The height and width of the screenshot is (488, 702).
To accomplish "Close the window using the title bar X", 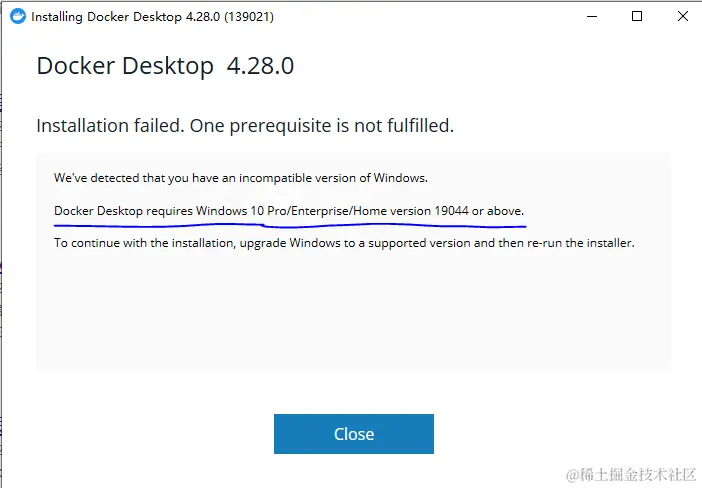I will click(683, 17).
